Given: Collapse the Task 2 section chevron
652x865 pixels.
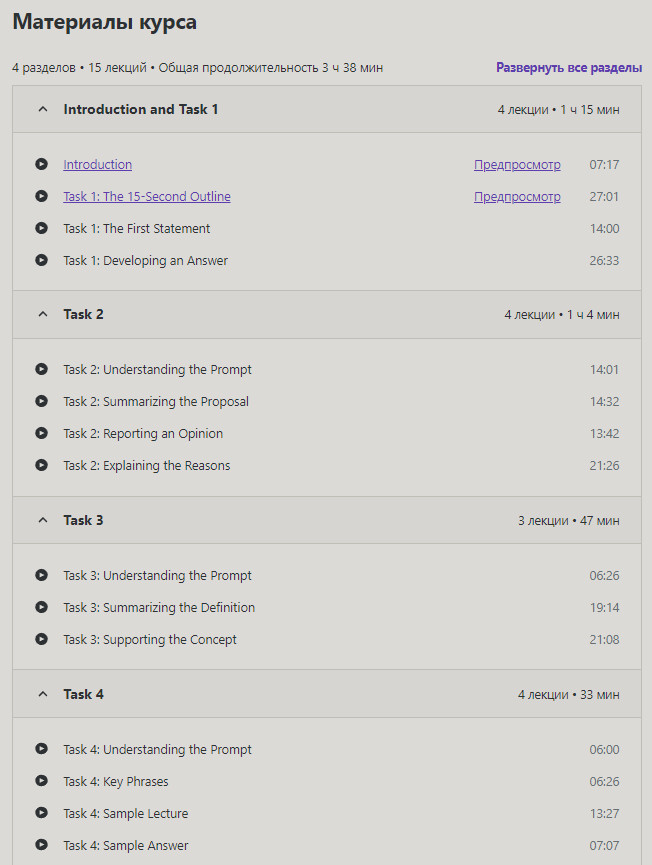Looking at the screenshot, I should click(x=42, y=314).
